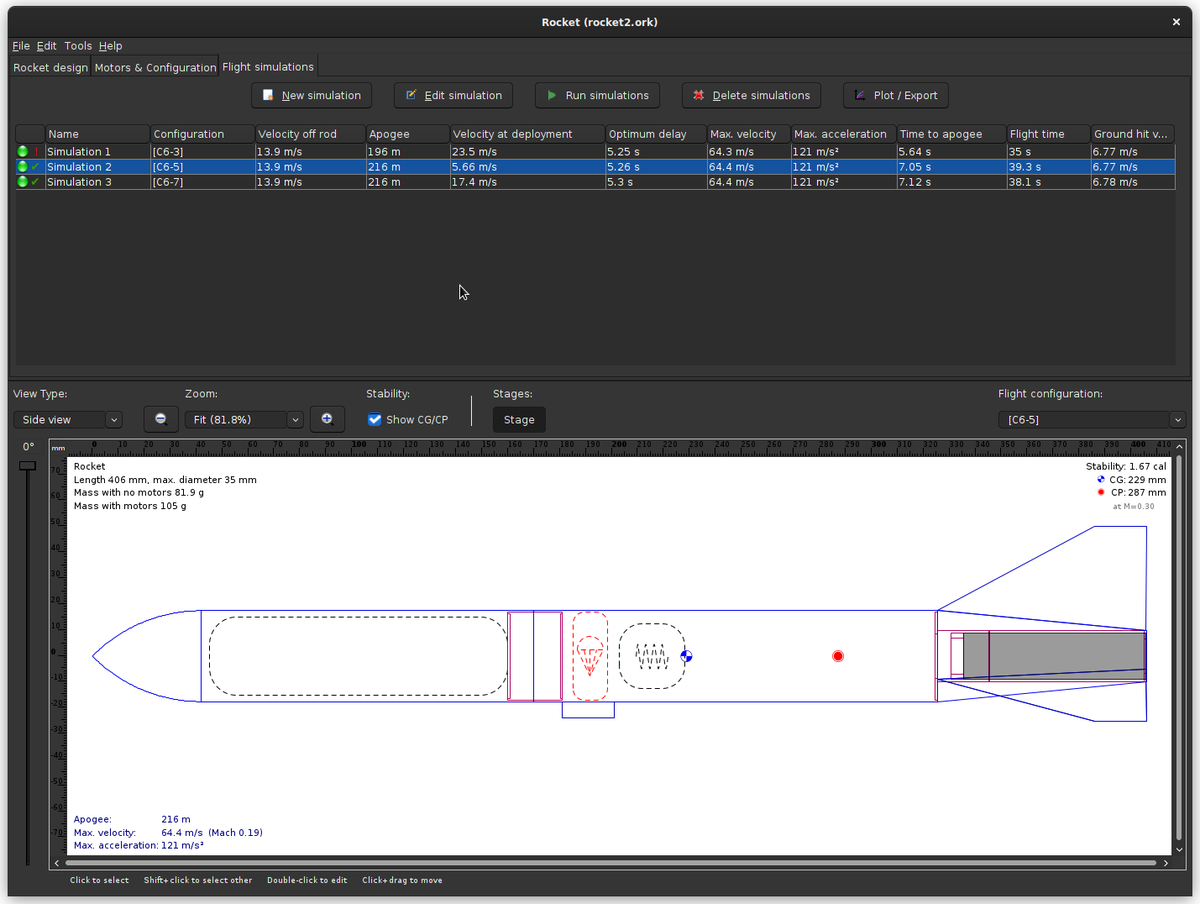1200x904 pixels.
Task: Open the Plot / Export dialog
Action: click(895, 95)
